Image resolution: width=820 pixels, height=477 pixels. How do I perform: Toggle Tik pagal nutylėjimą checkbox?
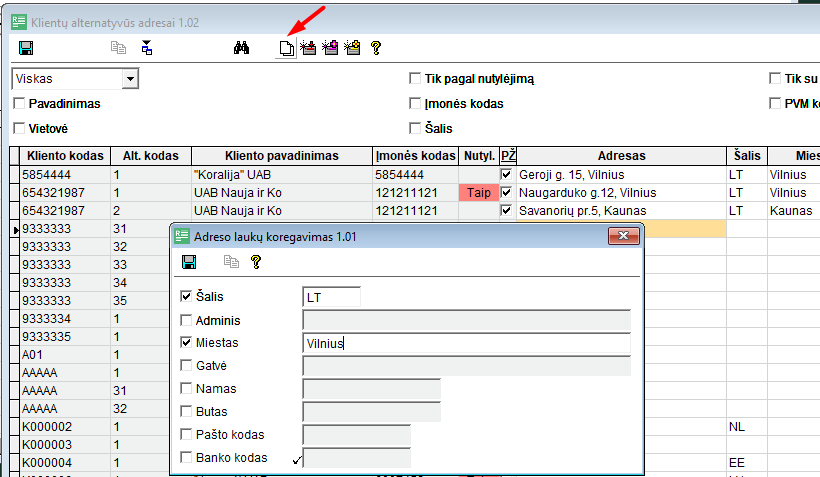click(x=415, y=78)
